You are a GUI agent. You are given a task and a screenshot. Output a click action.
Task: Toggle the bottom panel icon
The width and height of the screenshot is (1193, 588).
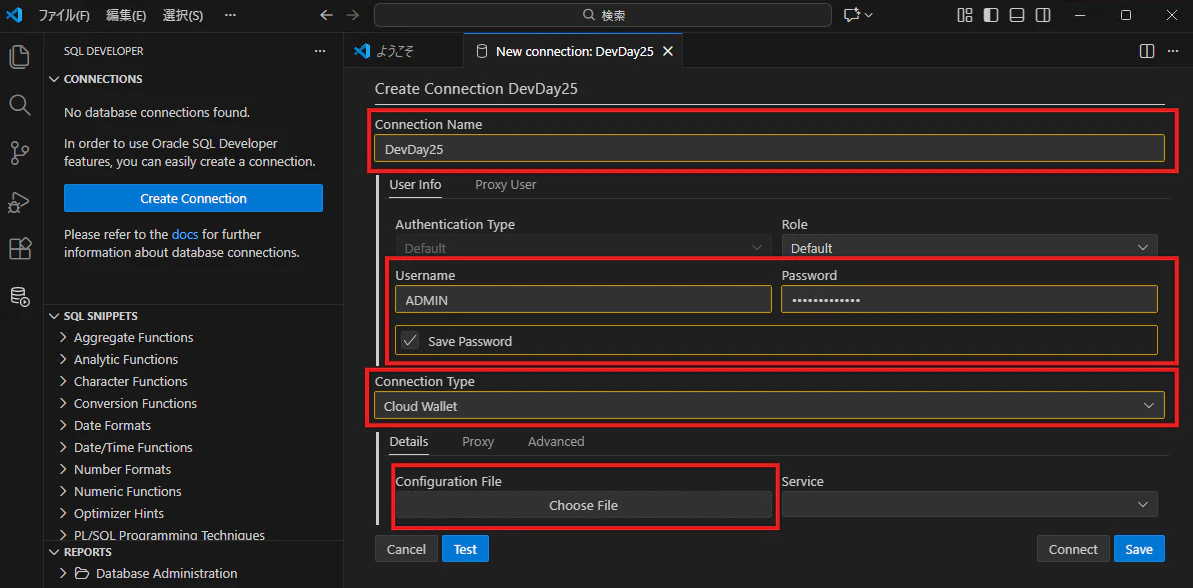pyautogui.click(x=1017, y=15)
